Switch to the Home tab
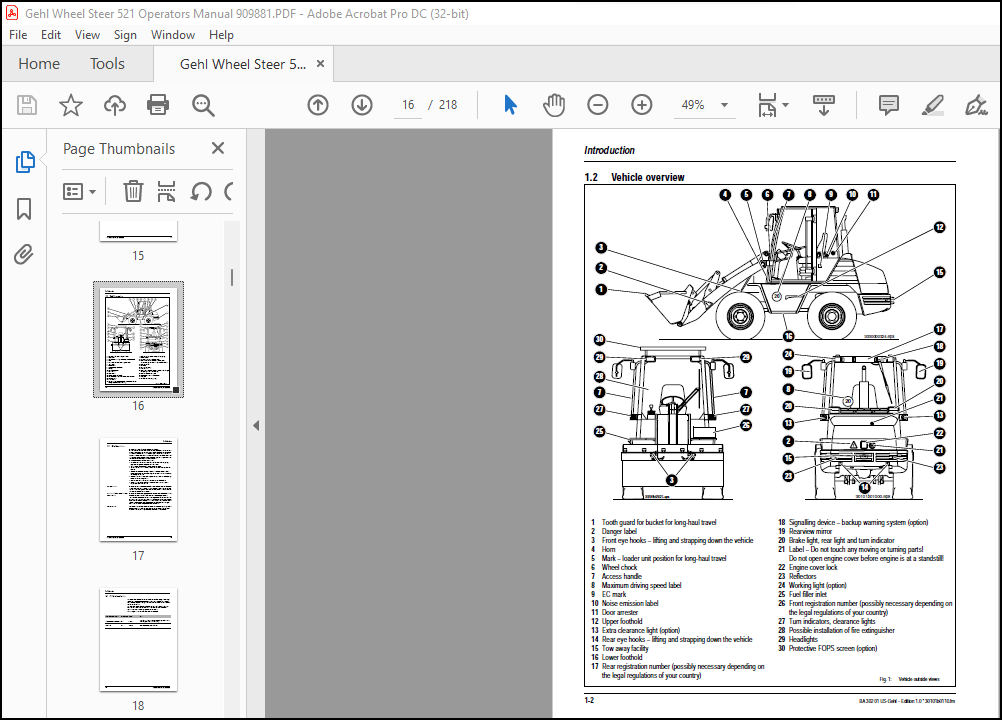Image resolution: width=1002 pixels, height=720 pixels. (39, 64)
